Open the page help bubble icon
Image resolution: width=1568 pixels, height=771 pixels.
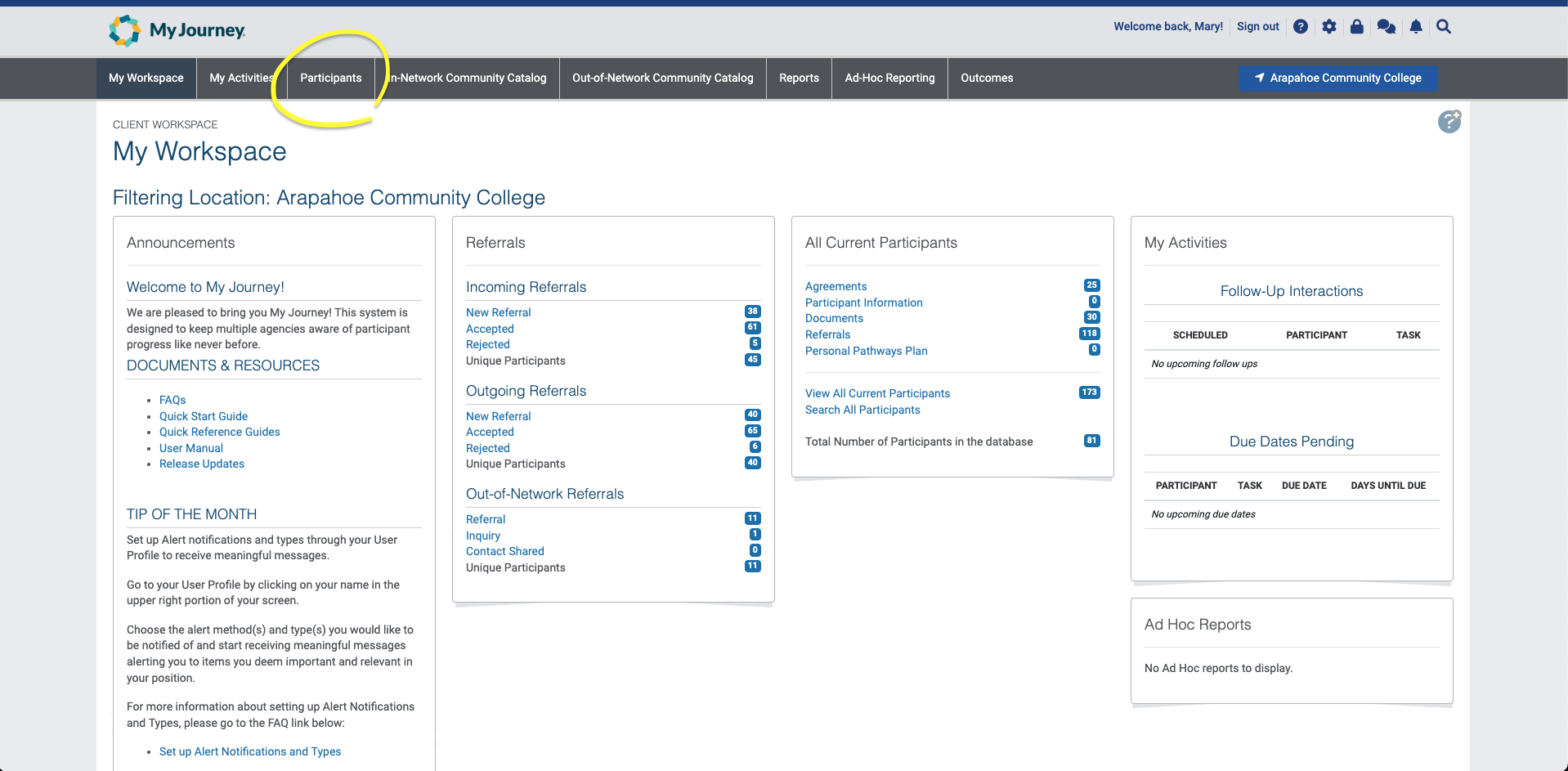click(1449, 122)
